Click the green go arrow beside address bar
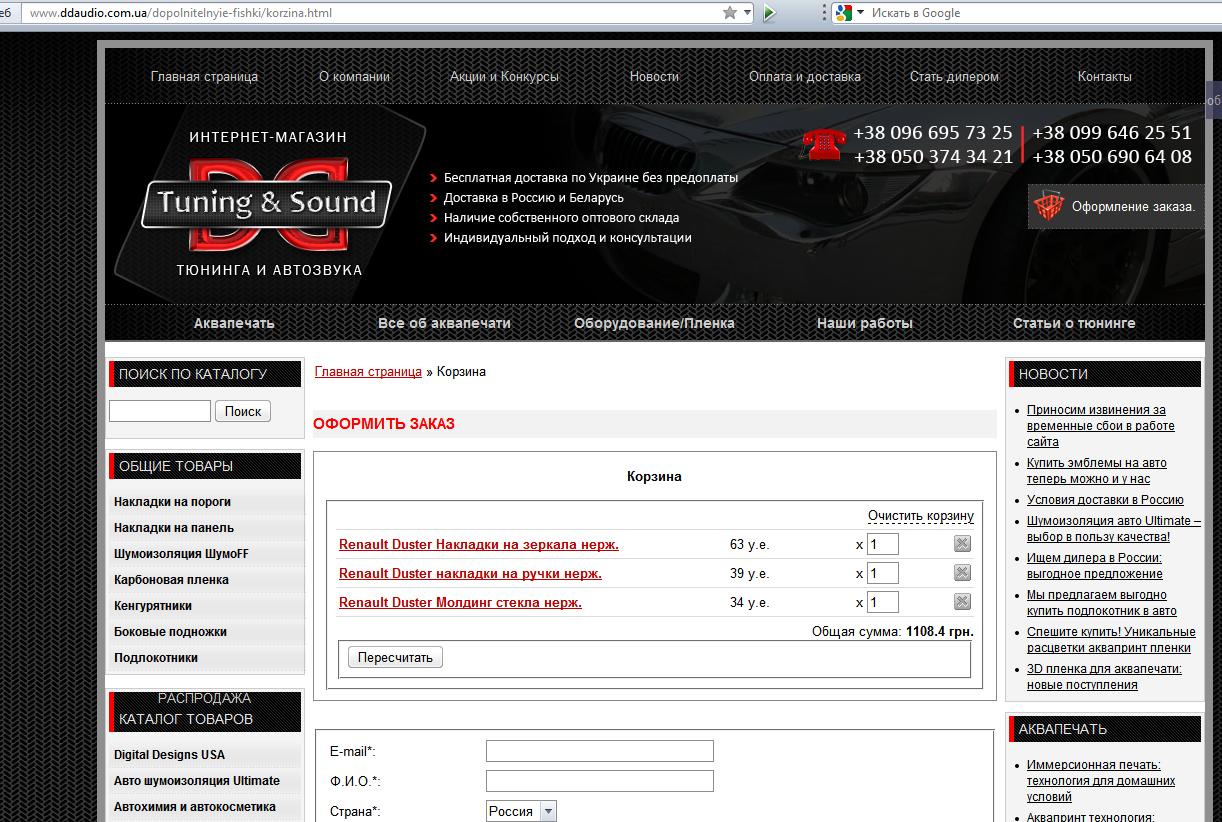 click(769, 13)
